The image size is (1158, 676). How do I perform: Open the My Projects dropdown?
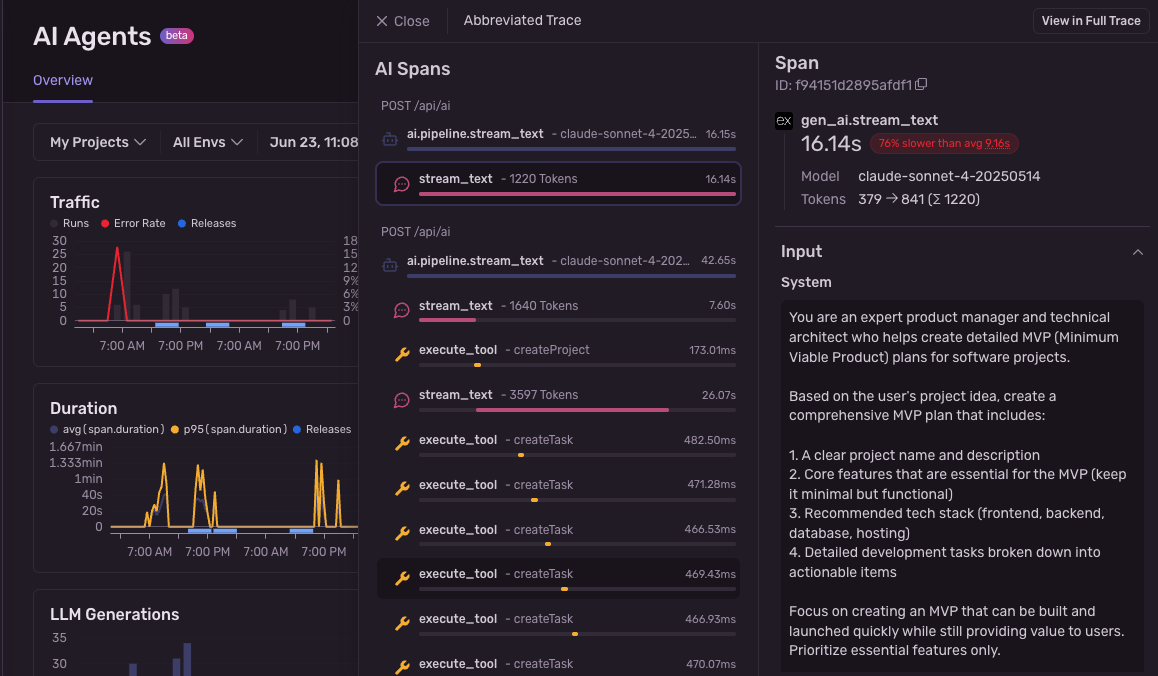click(x=96, y=142)
